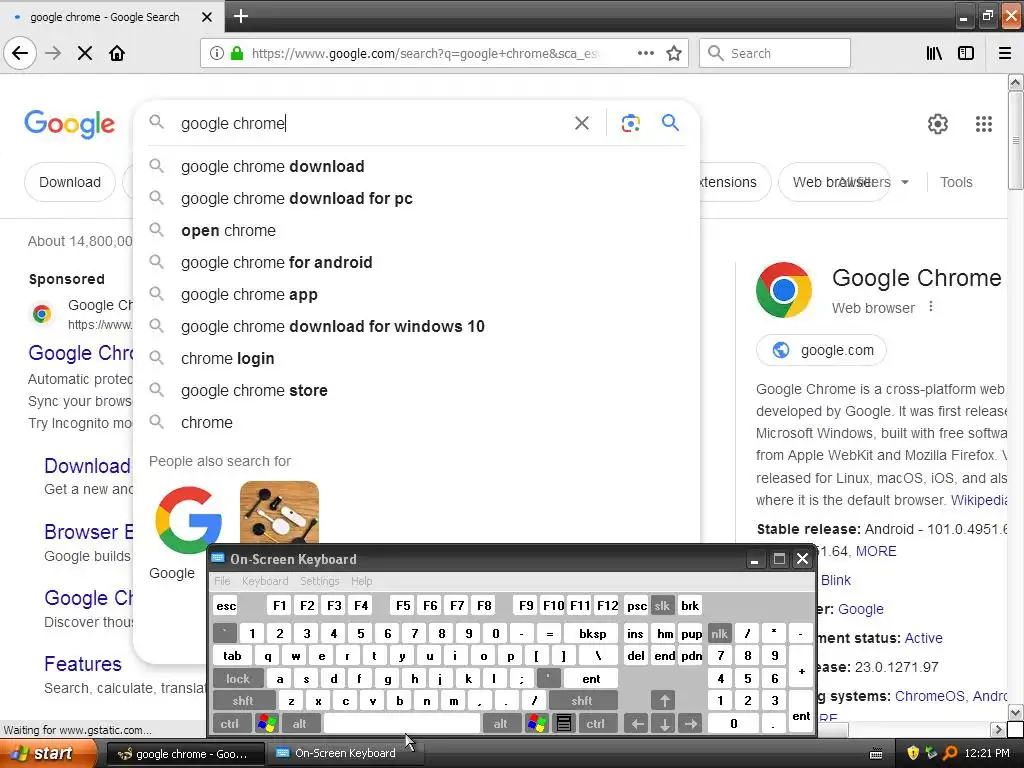Click the blue magnifier search button
1024x768 pixels.
[x=670, y=122]
